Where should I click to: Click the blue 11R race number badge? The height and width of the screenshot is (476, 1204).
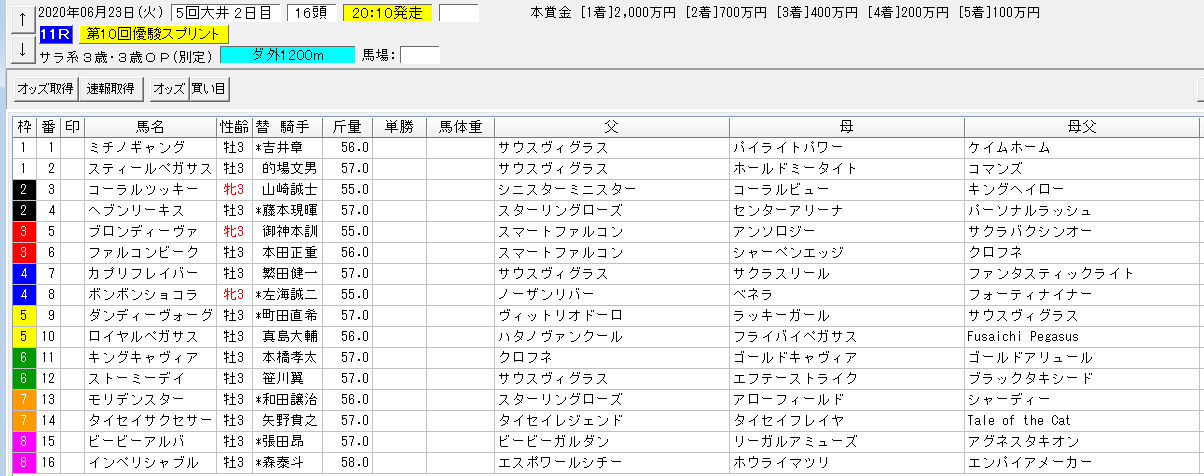click(x=53, y=34)
